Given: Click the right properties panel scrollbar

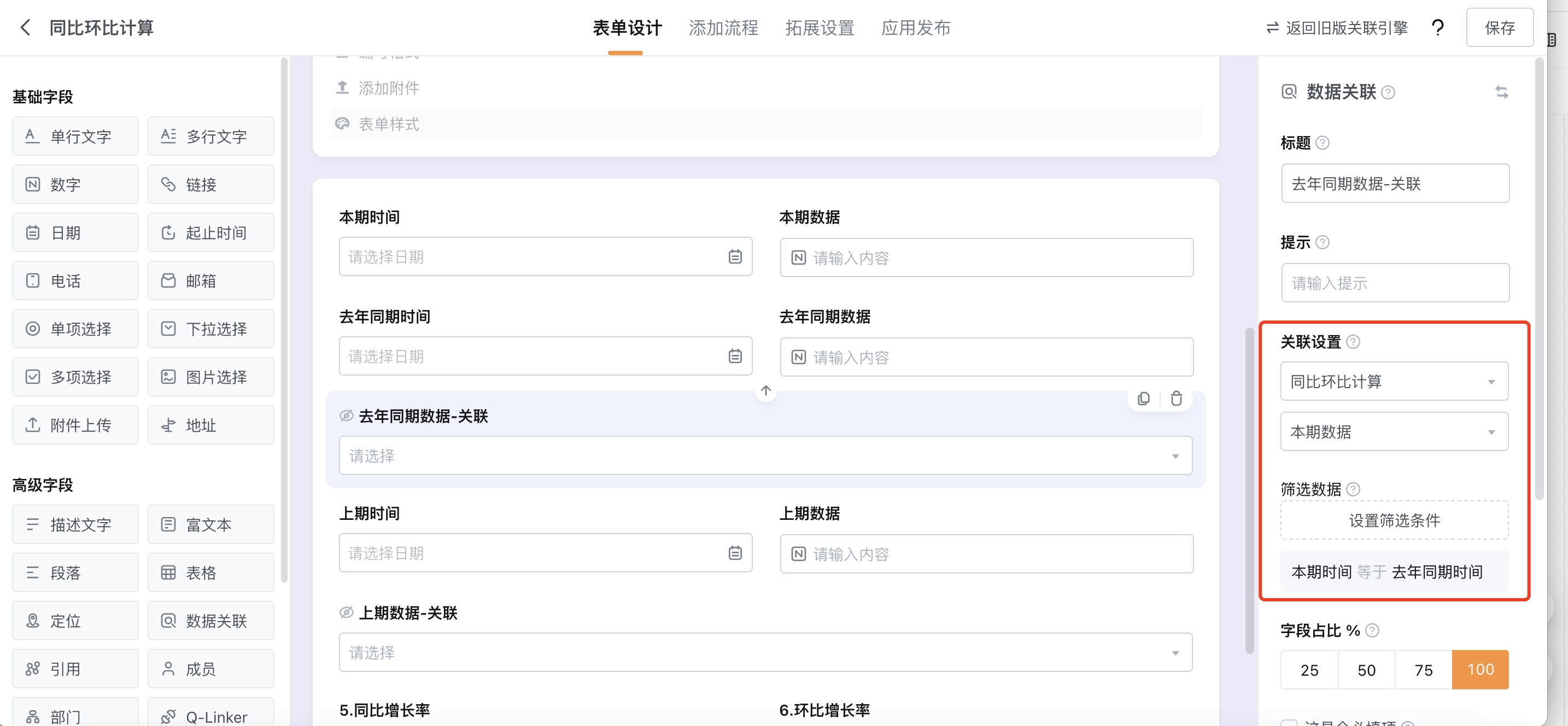Looking at the screenshot, I should pyautogui.click(x=1540, y=279).
